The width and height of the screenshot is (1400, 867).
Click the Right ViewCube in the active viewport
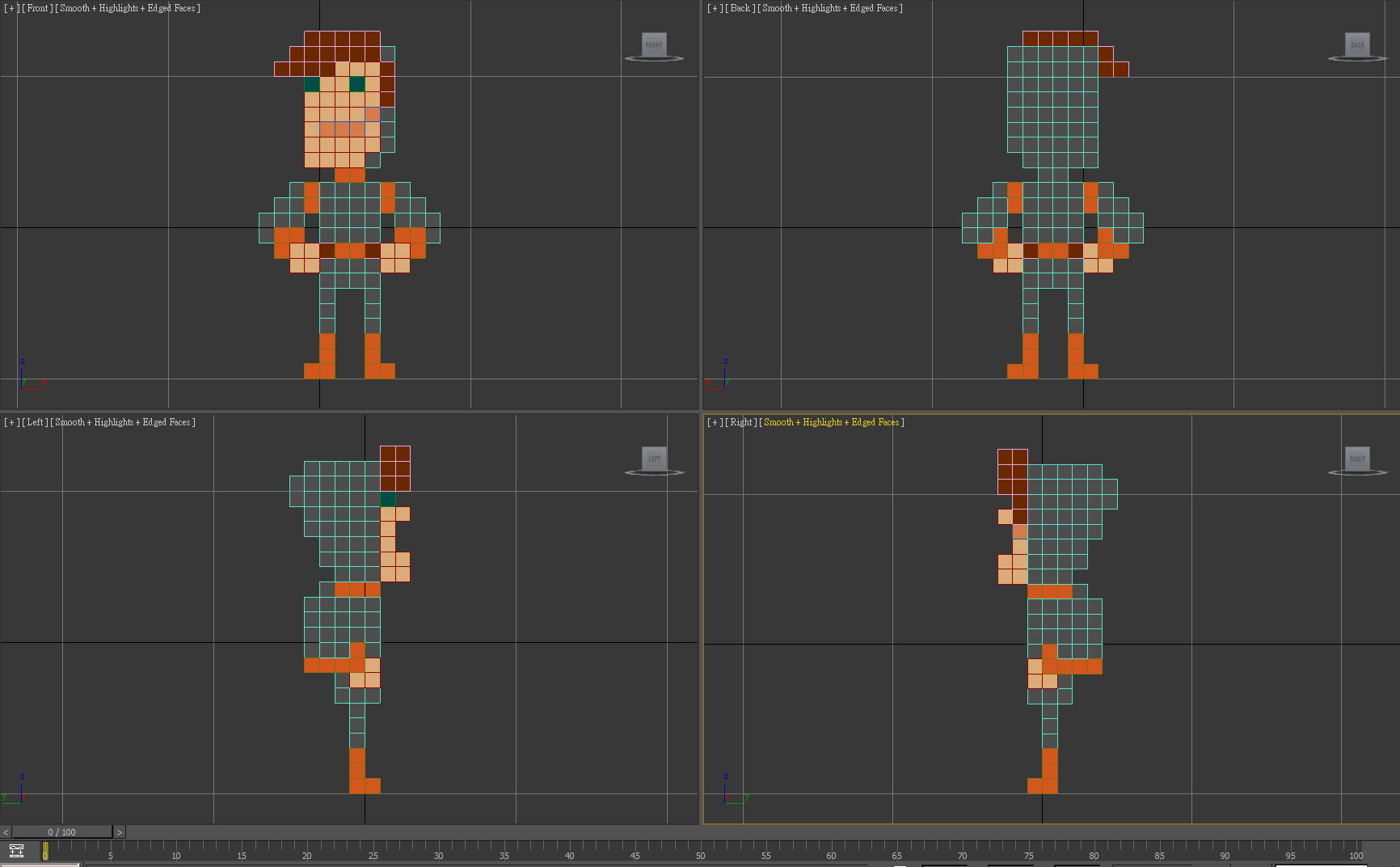(x=1357, y=459)
